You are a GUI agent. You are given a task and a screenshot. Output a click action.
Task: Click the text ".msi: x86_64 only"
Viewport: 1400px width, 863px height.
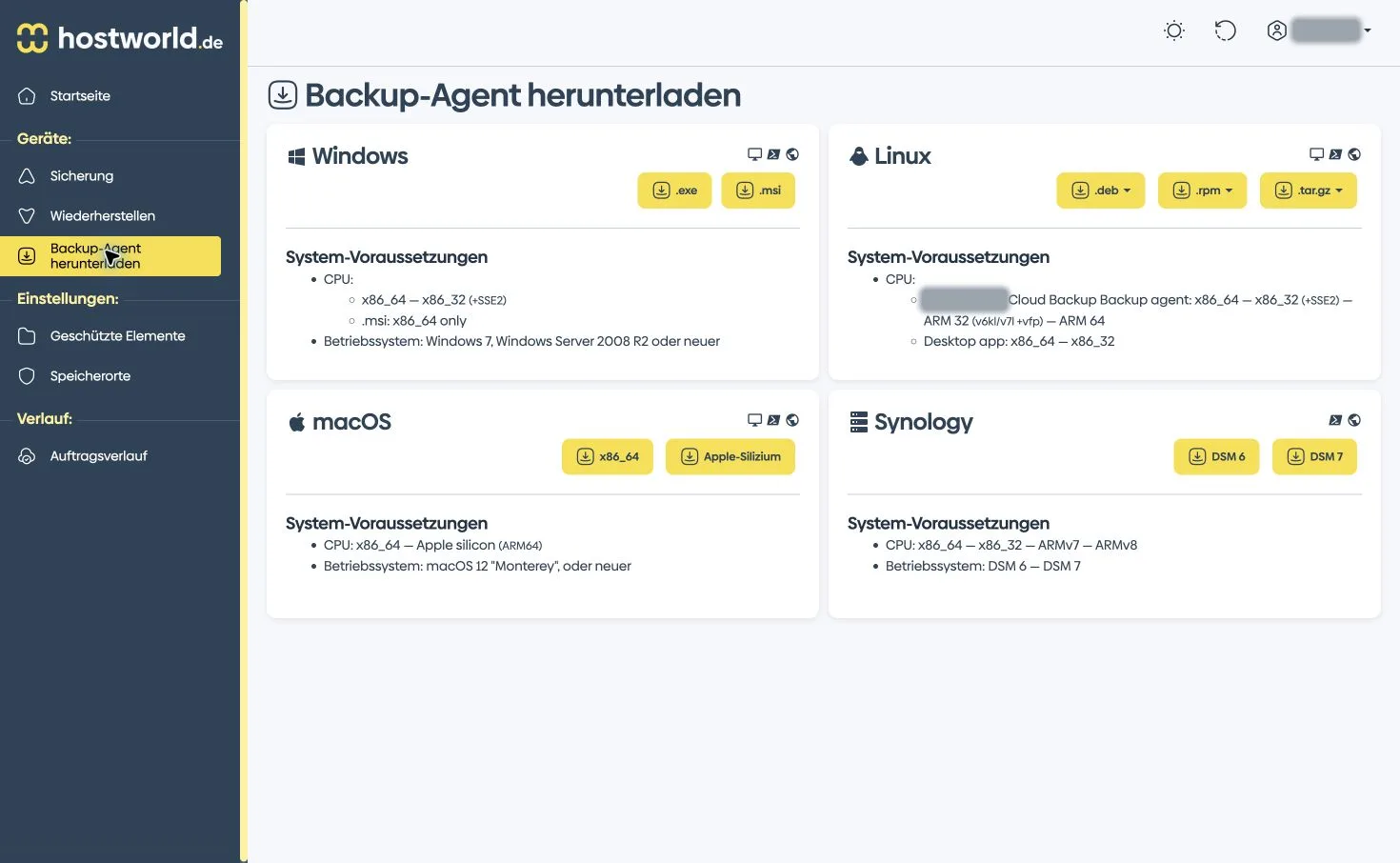click(414, 321)
